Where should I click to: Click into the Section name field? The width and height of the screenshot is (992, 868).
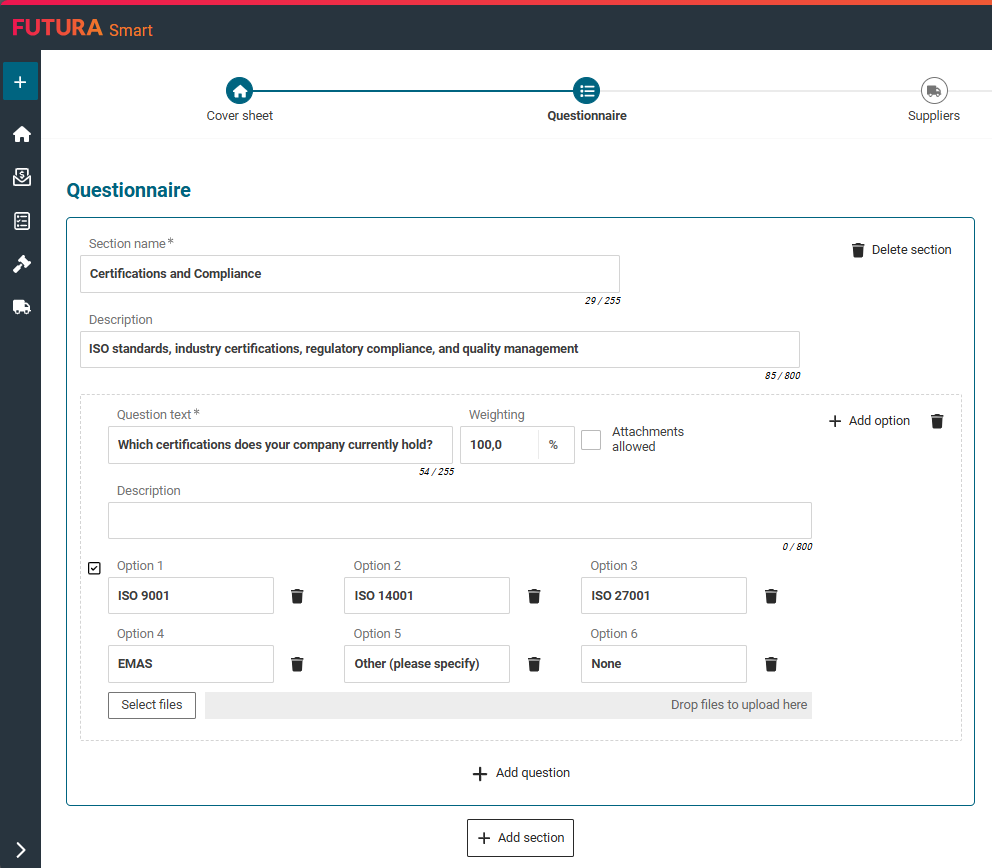[x=349, y=274]
